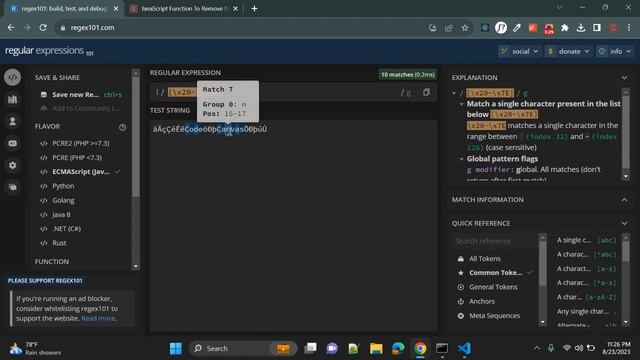
Task: Click the regular expressions 101 logo
Action: click(x=49, y=51)
